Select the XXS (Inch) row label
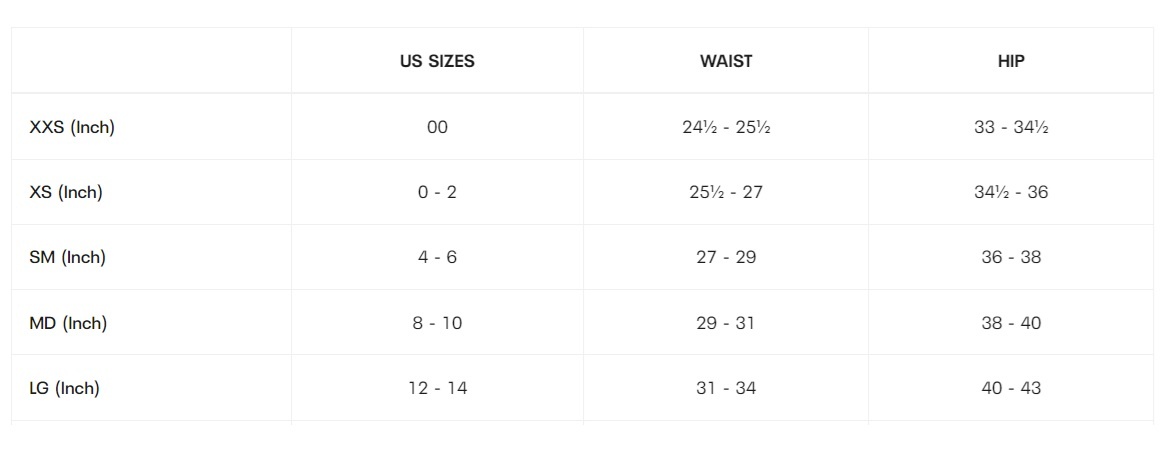The width and height of the screenshot is (1162, 450). coord(72,127)
